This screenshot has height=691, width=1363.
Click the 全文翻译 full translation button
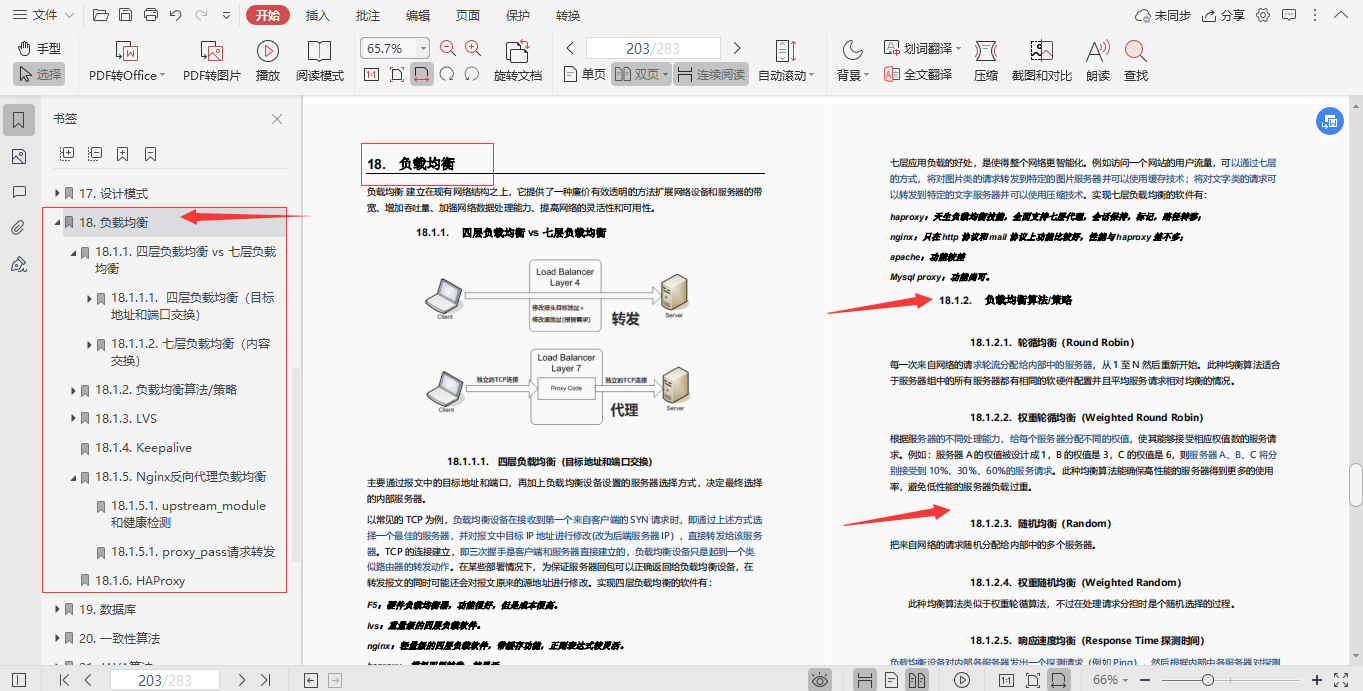[918, 74]
